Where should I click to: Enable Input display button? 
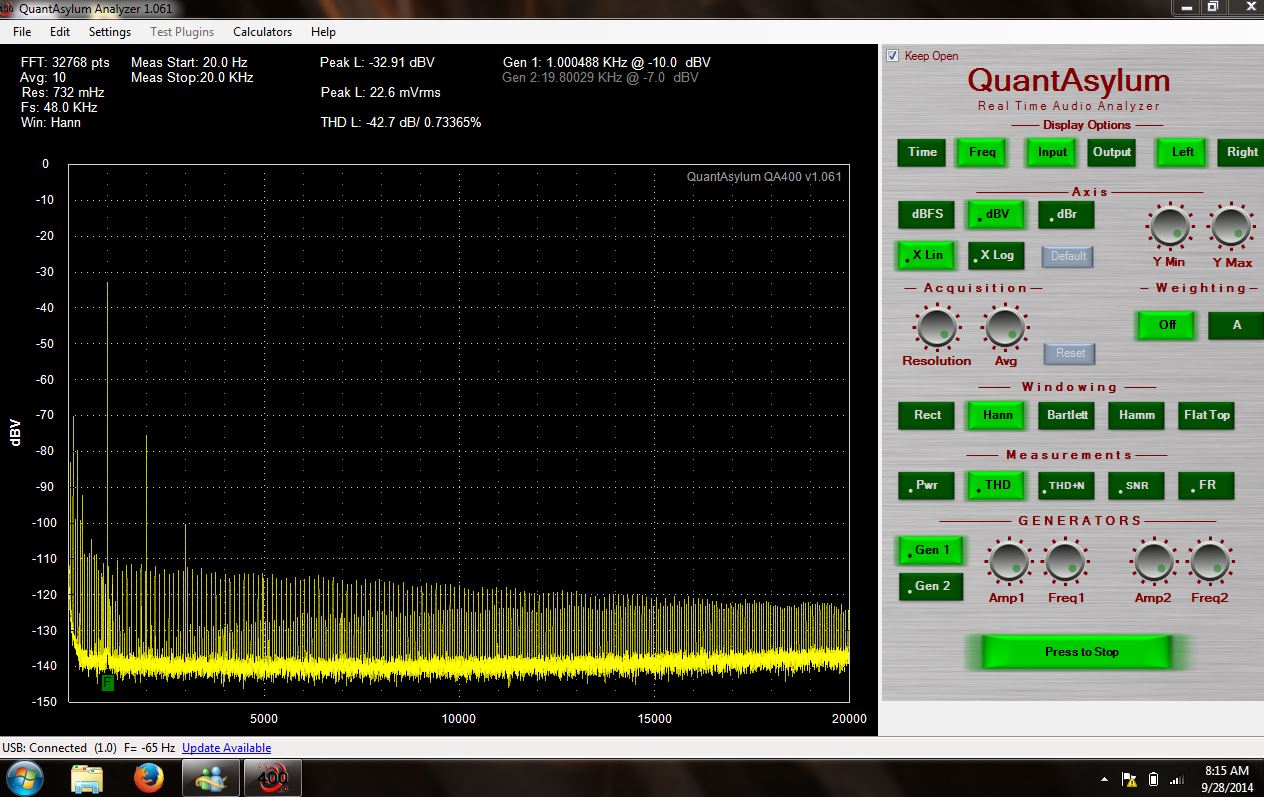[1052, 152]
